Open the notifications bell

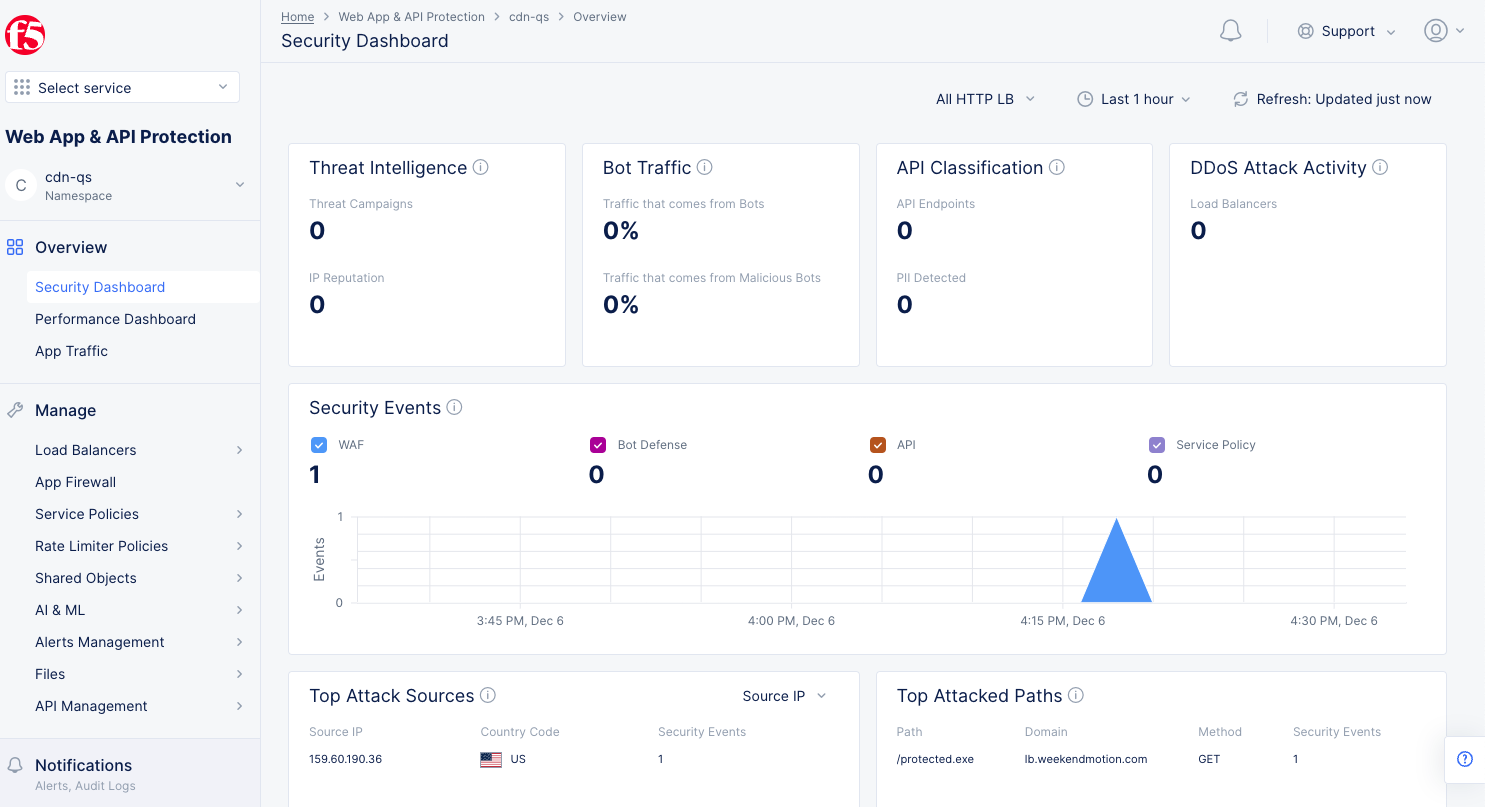tap(1230, 30)
